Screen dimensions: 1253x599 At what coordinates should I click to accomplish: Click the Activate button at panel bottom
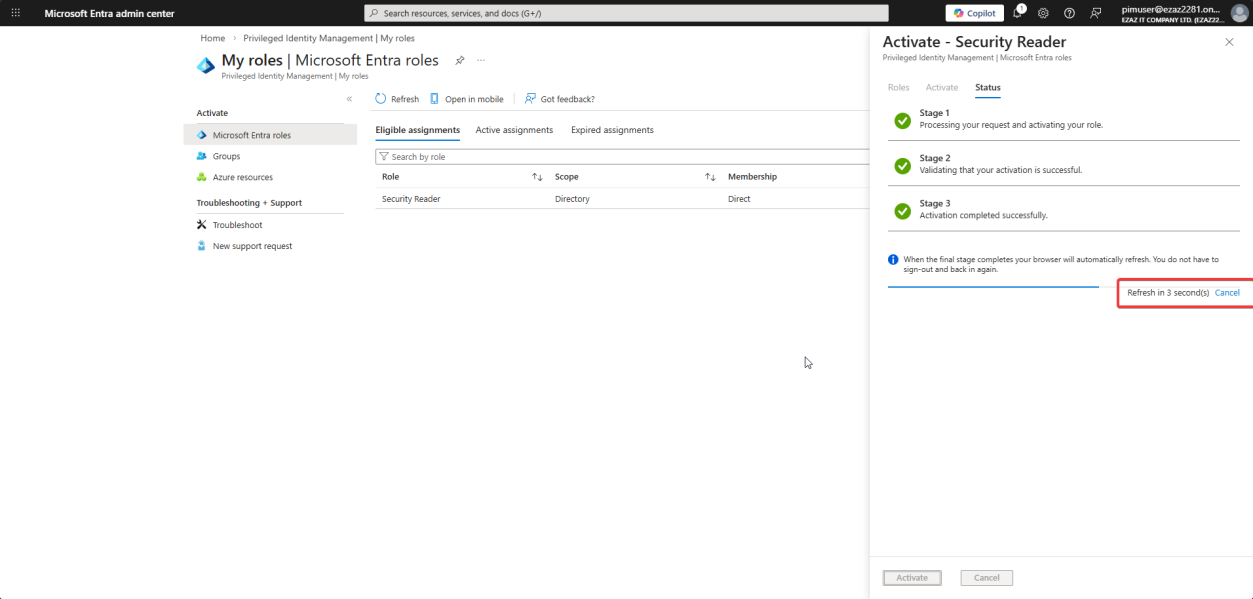click(x=912, y=578)
